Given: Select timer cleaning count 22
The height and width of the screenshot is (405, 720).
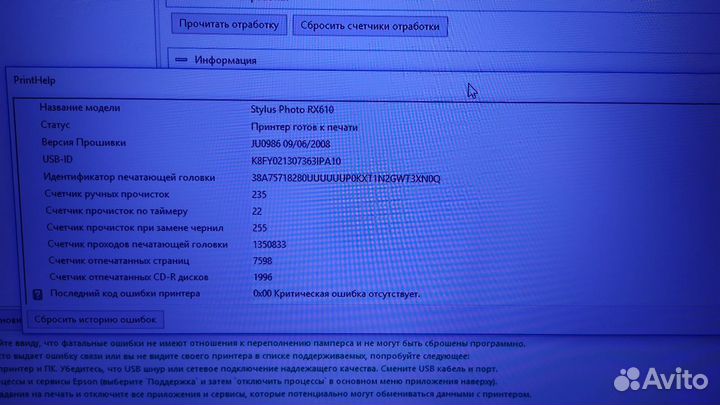Looking at the screenshot, I should pos(257,212).
